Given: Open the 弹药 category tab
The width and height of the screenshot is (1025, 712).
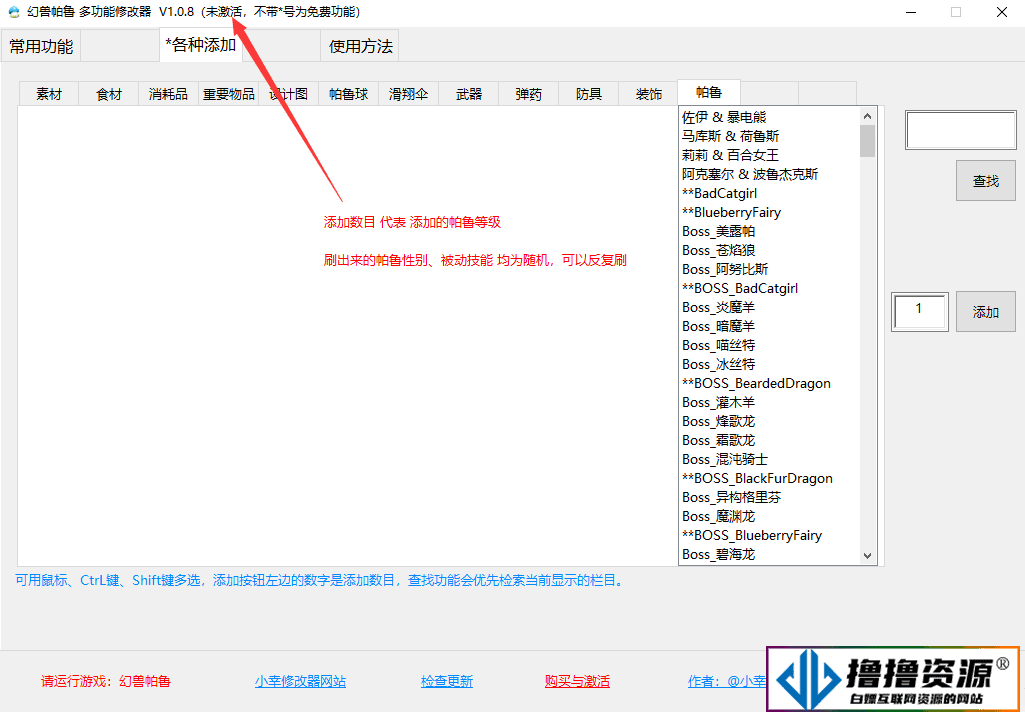Looking at the screenshot, I should pos(528,94).
